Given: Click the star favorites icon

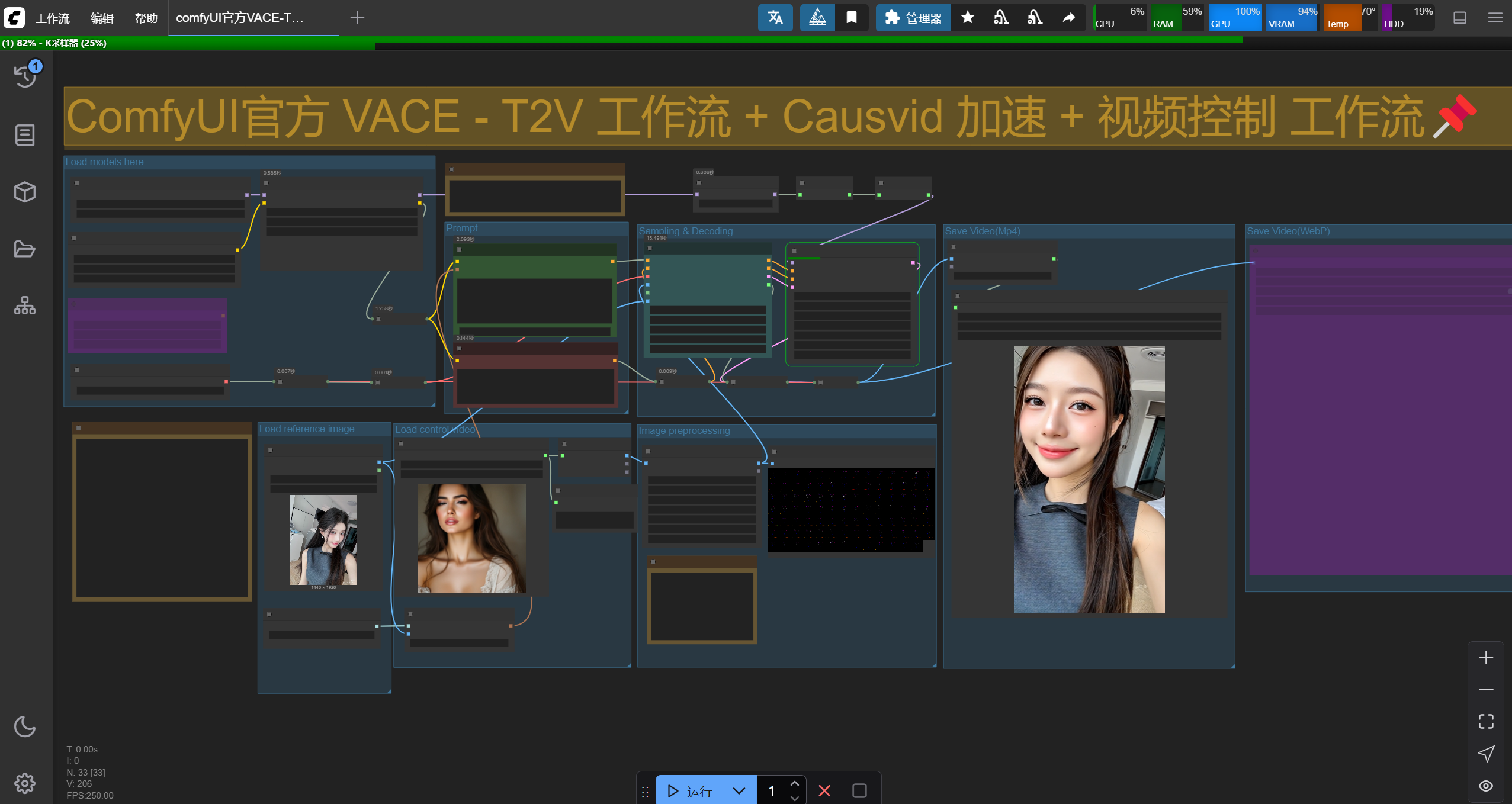Looking at the screenshot, I should (x=968, y=17).
